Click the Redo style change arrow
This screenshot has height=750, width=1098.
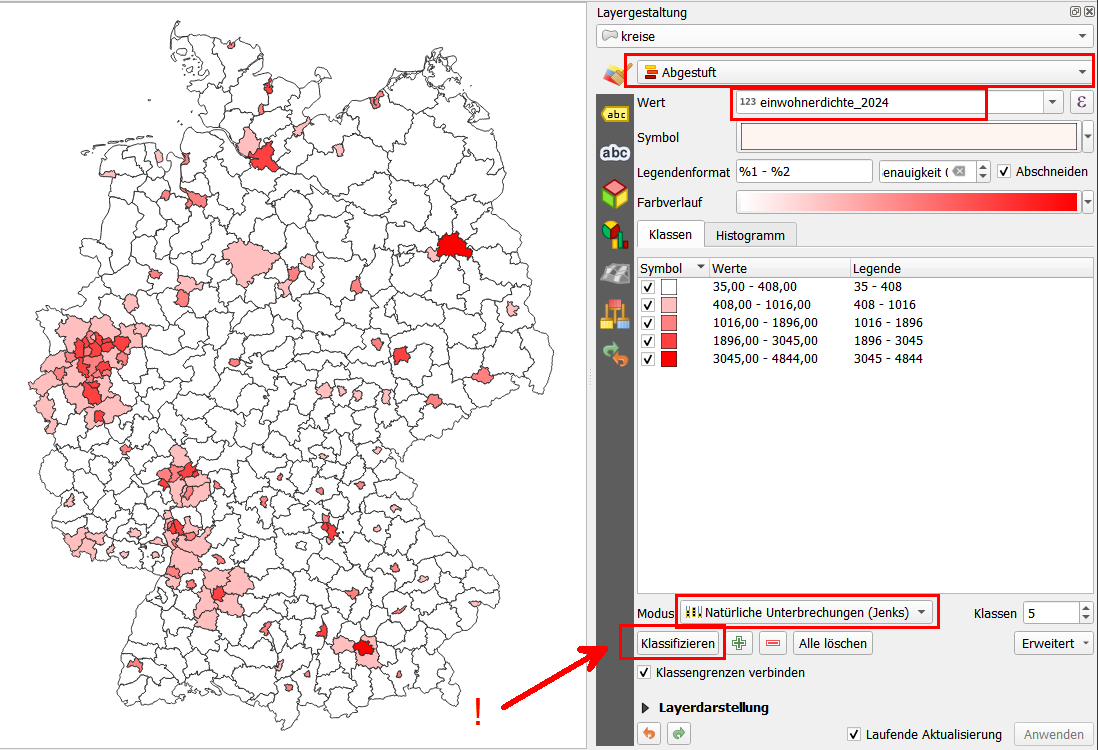tap(678, 733)
